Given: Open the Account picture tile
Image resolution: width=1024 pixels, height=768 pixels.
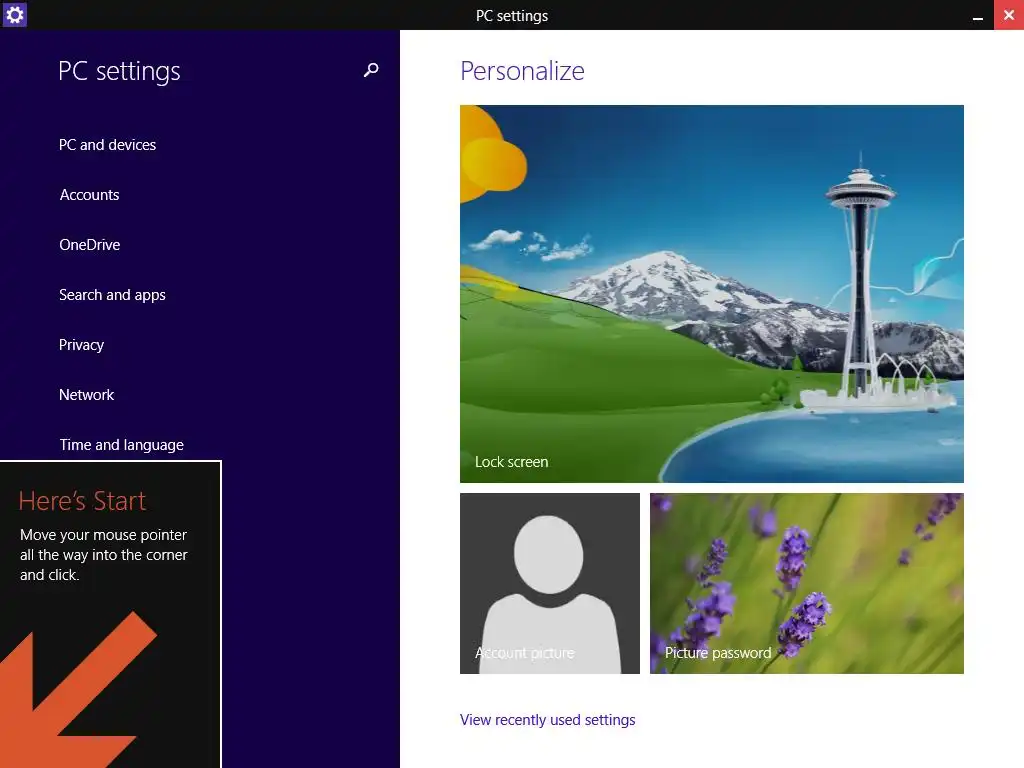Looking at the screenshot, I should 550,583.
